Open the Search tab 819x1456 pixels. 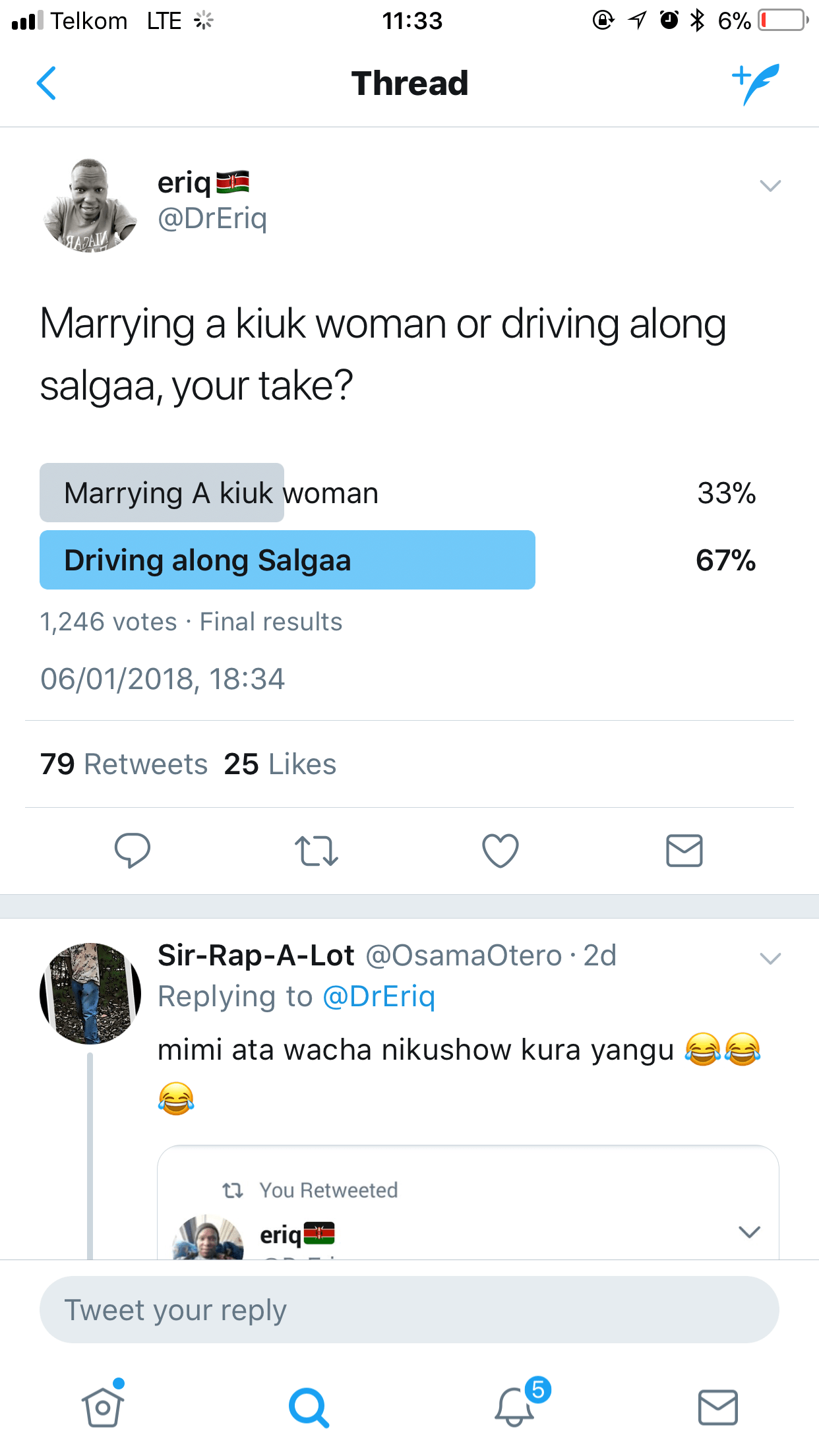(x=308, y=1408)
